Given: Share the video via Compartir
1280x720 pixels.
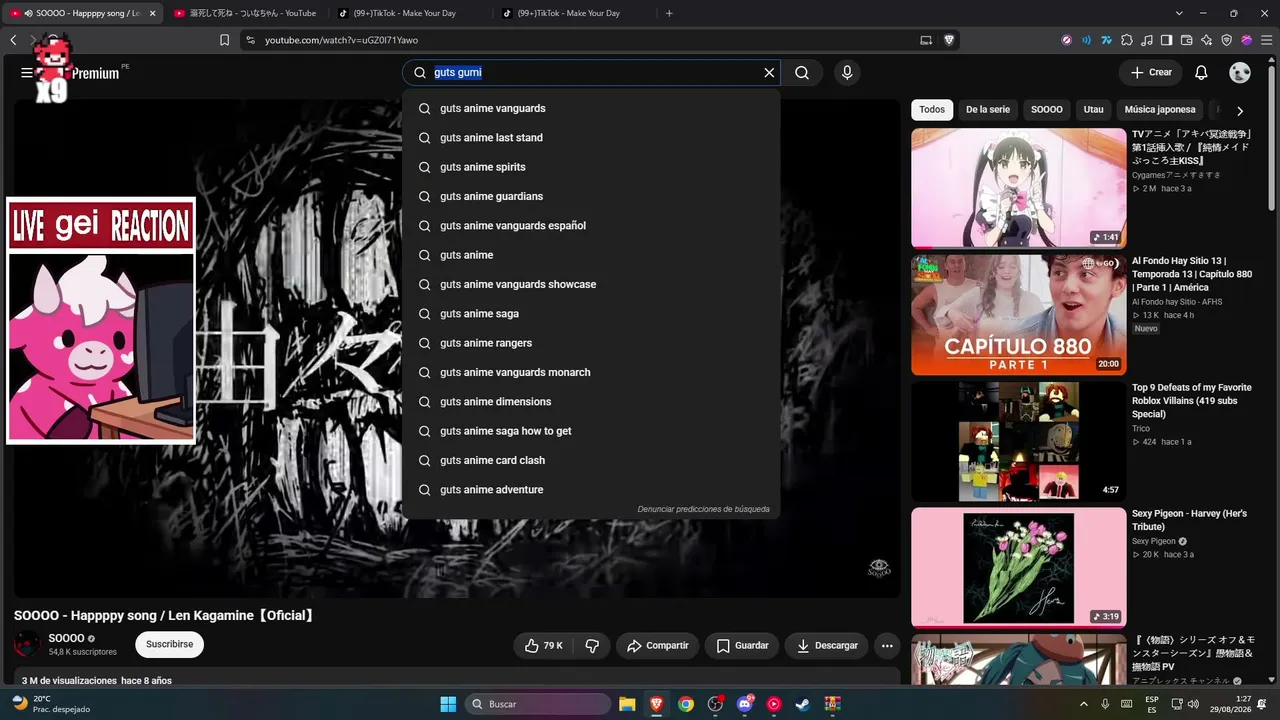Looking at the screenshot, I should (657, 646).
